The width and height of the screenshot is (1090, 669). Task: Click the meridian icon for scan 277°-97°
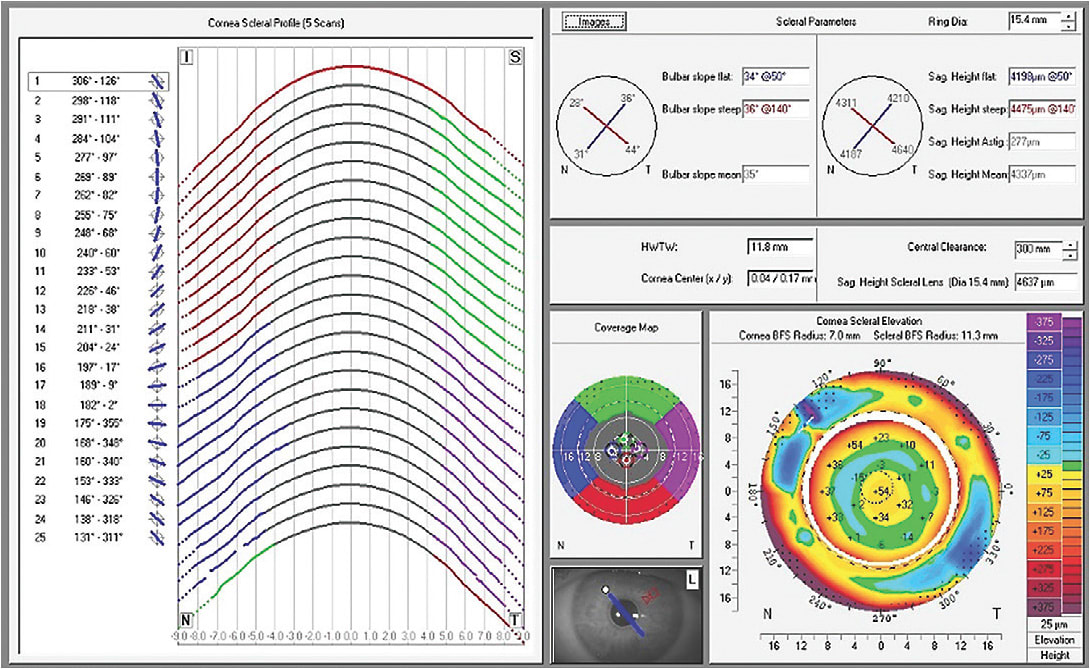pyautogui.click(x=158, y=158)
